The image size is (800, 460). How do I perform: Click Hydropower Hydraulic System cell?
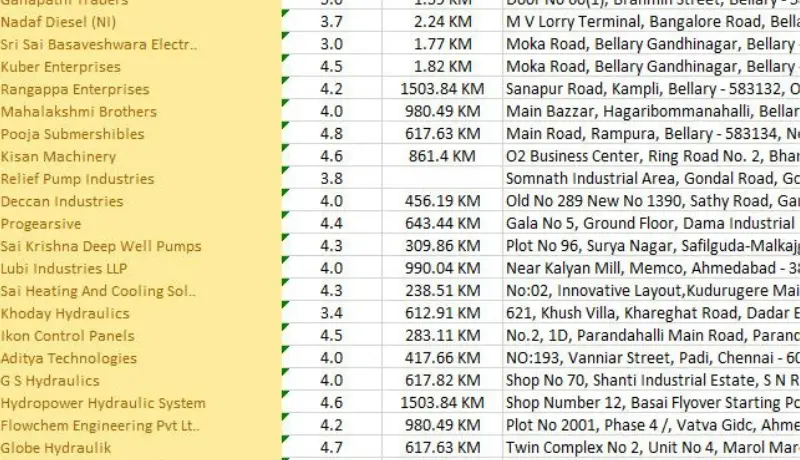(140, 403)
